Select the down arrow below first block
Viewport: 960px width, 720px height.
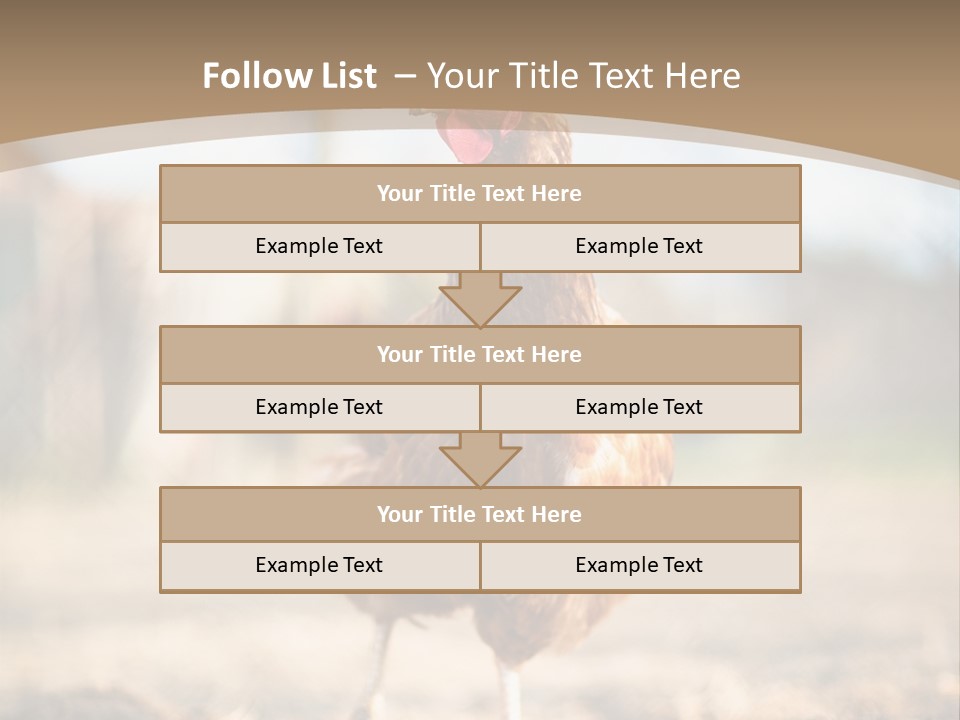(481, 299)
